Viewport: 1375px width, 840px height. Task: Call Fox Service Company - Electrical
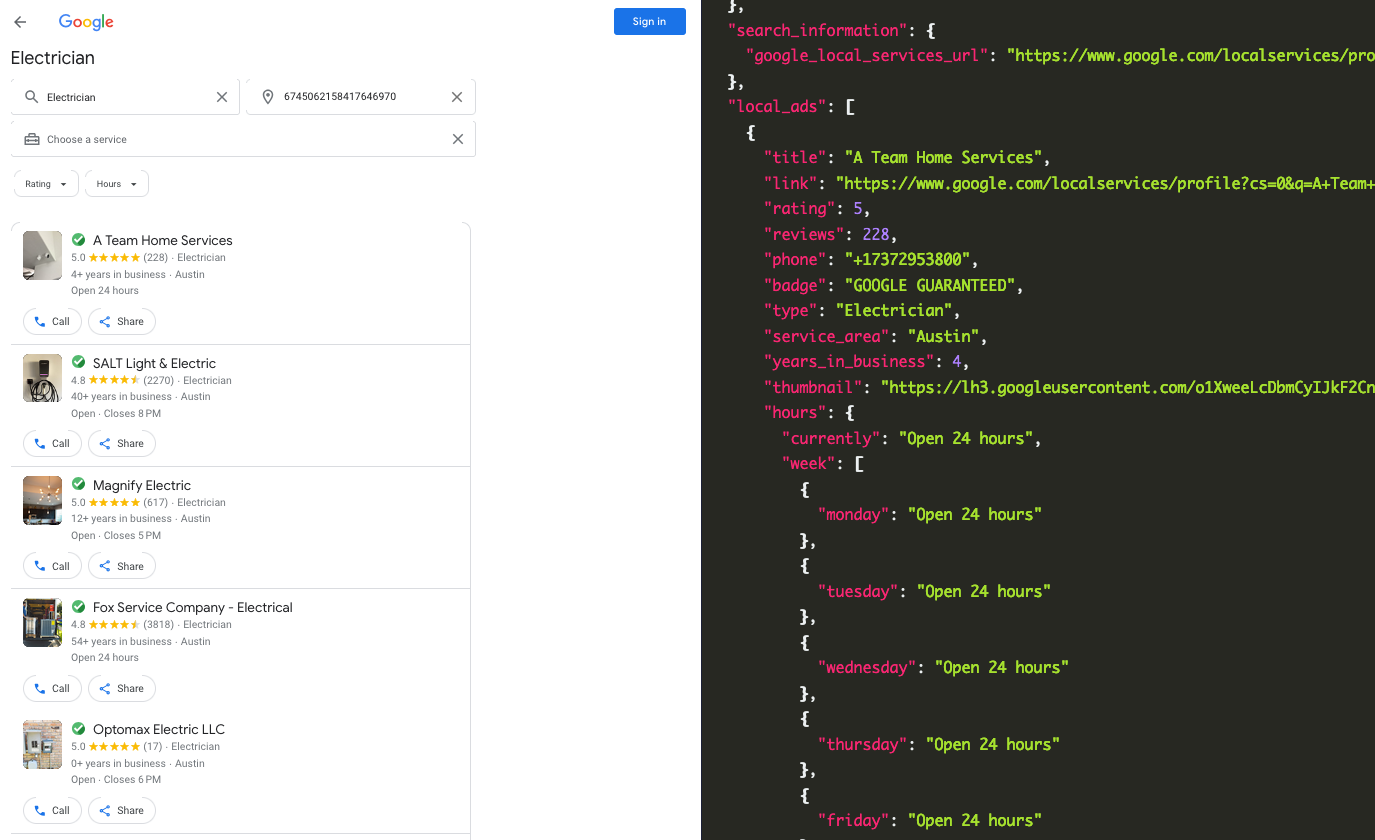click(x=52, y=688)
